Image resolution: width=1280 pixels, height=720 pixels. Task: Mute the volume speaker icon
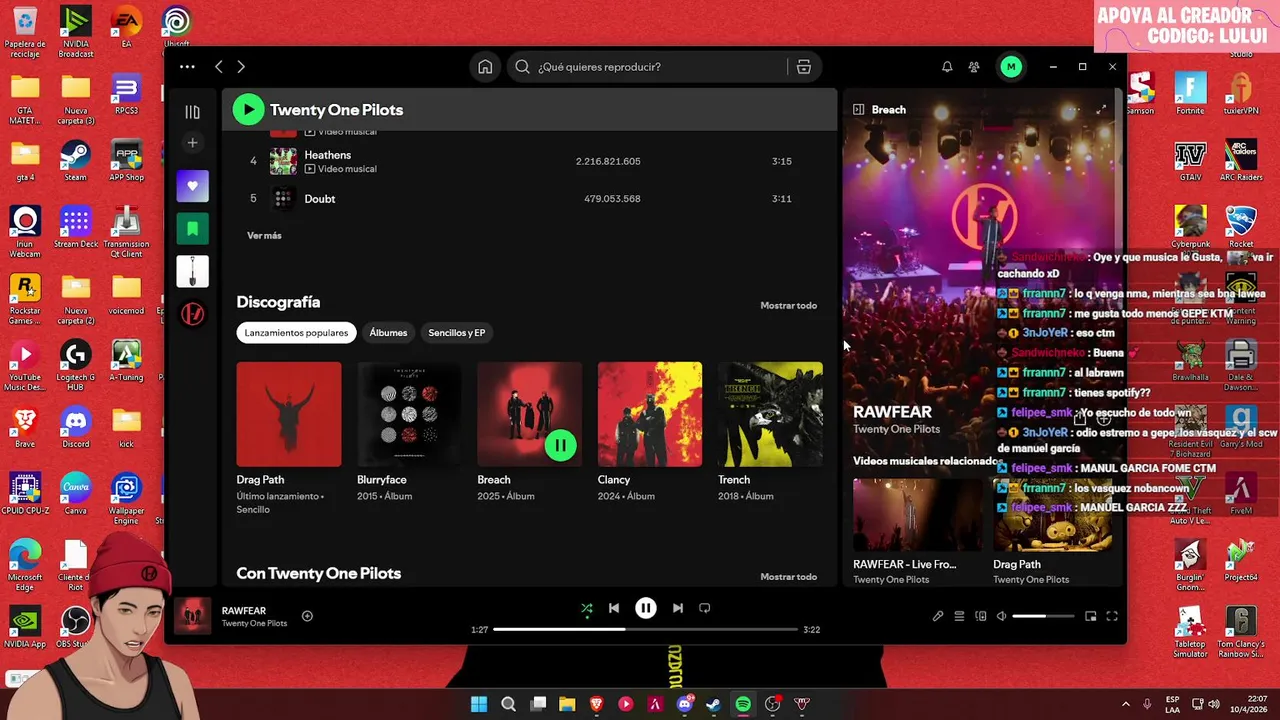[1001, 616]
